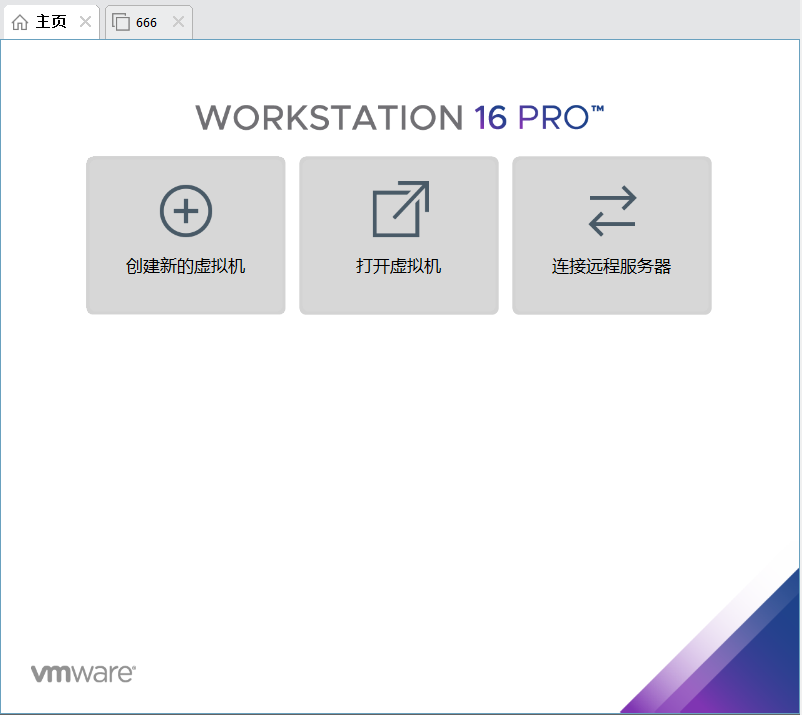Image resolution: width=802 pixels, height=715 pixels.
Task: Click the home icon on 主页 tab
Action: pyautogui.click(x=20, y=23)
